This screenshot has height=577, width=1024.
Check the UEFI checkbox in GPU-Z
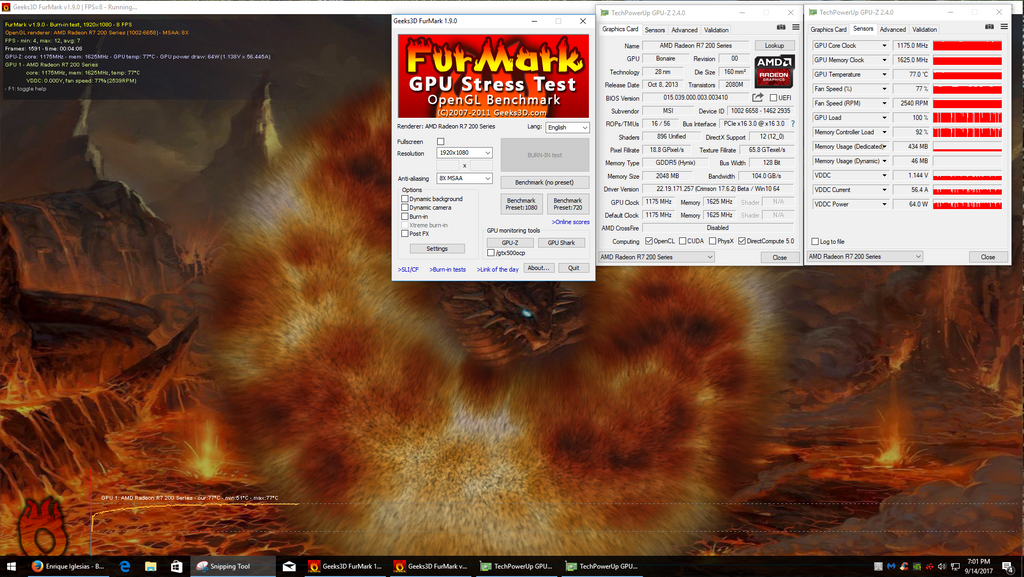point(773,98)
